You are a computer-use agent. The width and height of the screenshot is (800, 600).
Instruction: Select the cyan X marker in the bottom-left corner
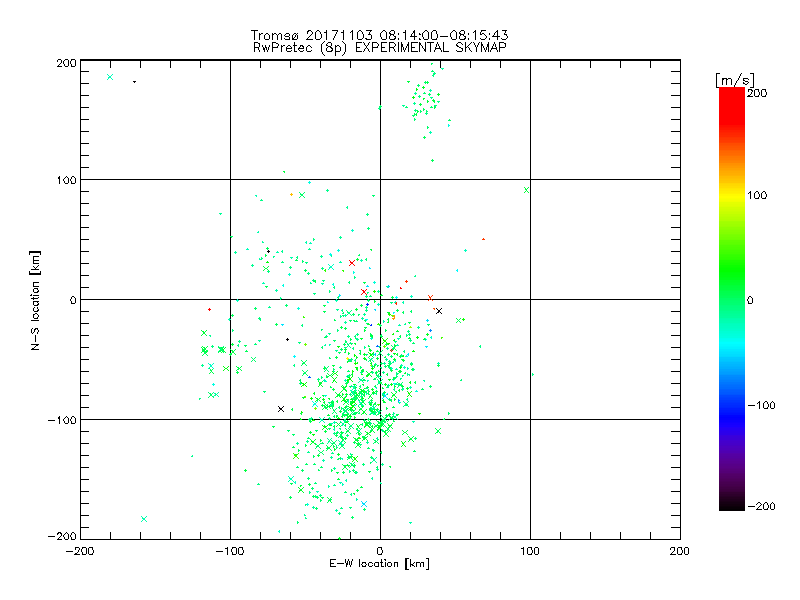[144, 519]
